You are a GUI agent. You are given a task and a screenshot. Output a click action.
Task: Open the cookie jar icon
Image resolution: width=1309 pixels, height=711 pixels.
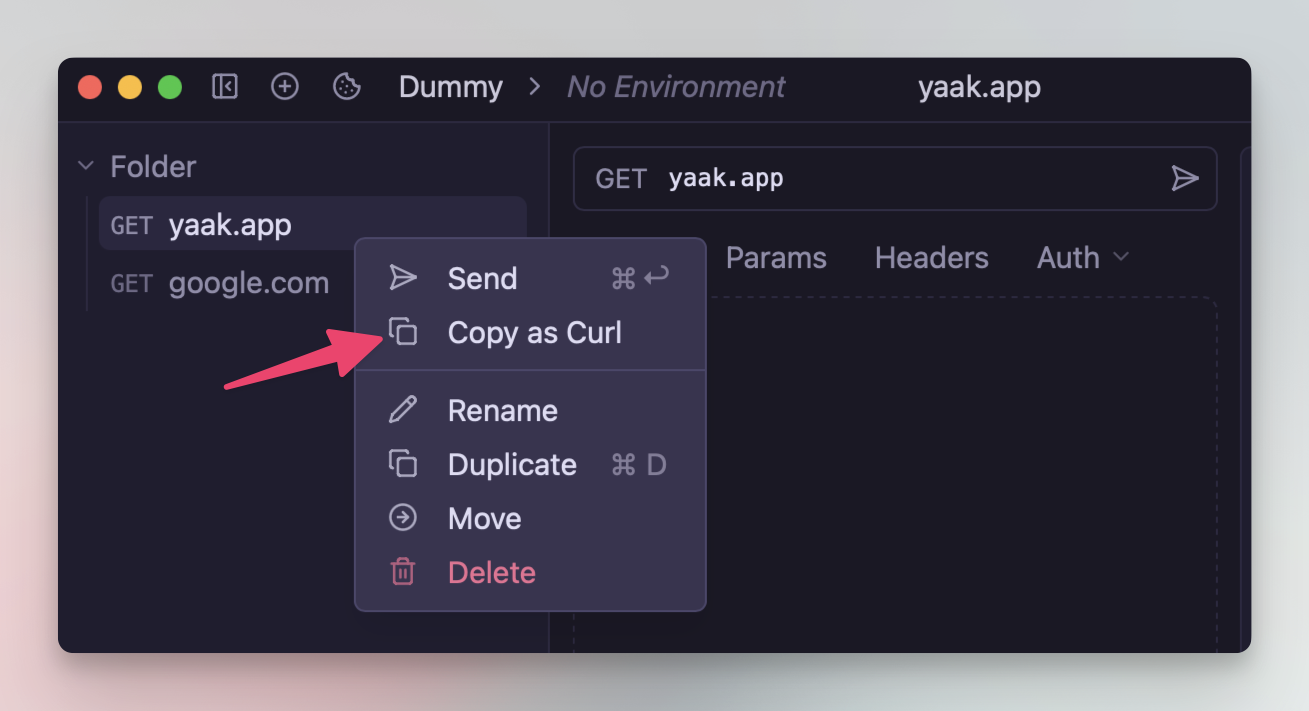pyautogui.click(x=346, y=87)
